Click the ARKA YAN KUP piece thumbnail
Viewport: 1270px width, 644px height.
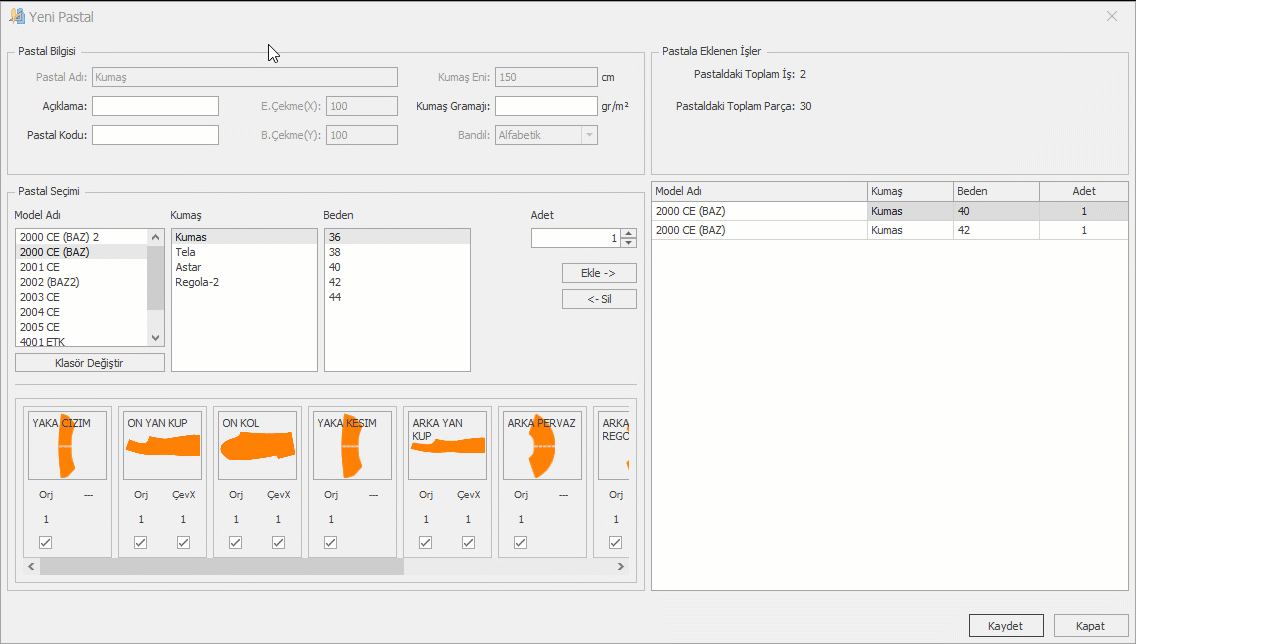tap(447, 445)
